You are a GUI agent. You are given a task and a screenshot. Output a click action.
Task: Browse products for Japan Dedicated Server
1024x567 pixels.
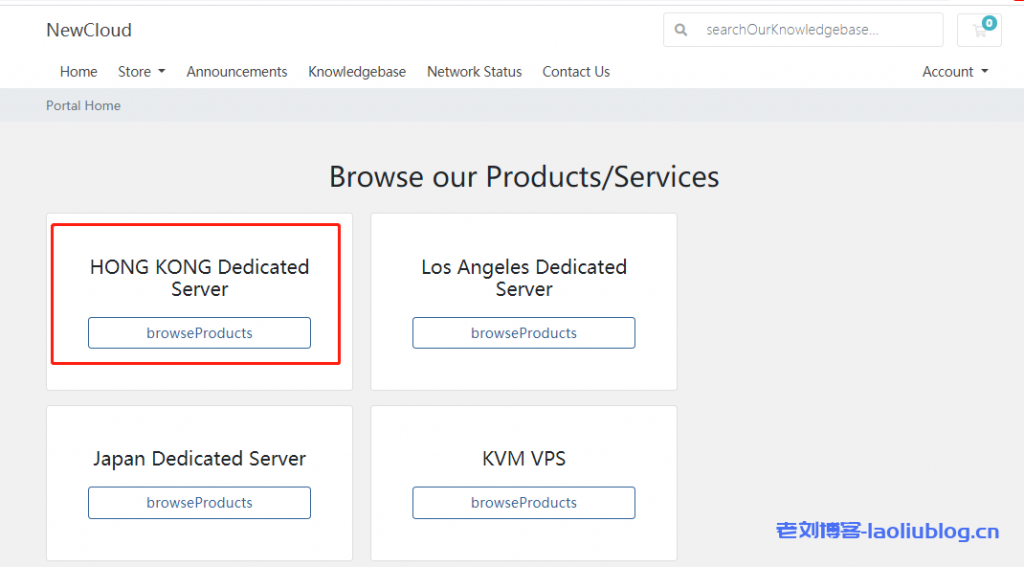click(199, 503)
